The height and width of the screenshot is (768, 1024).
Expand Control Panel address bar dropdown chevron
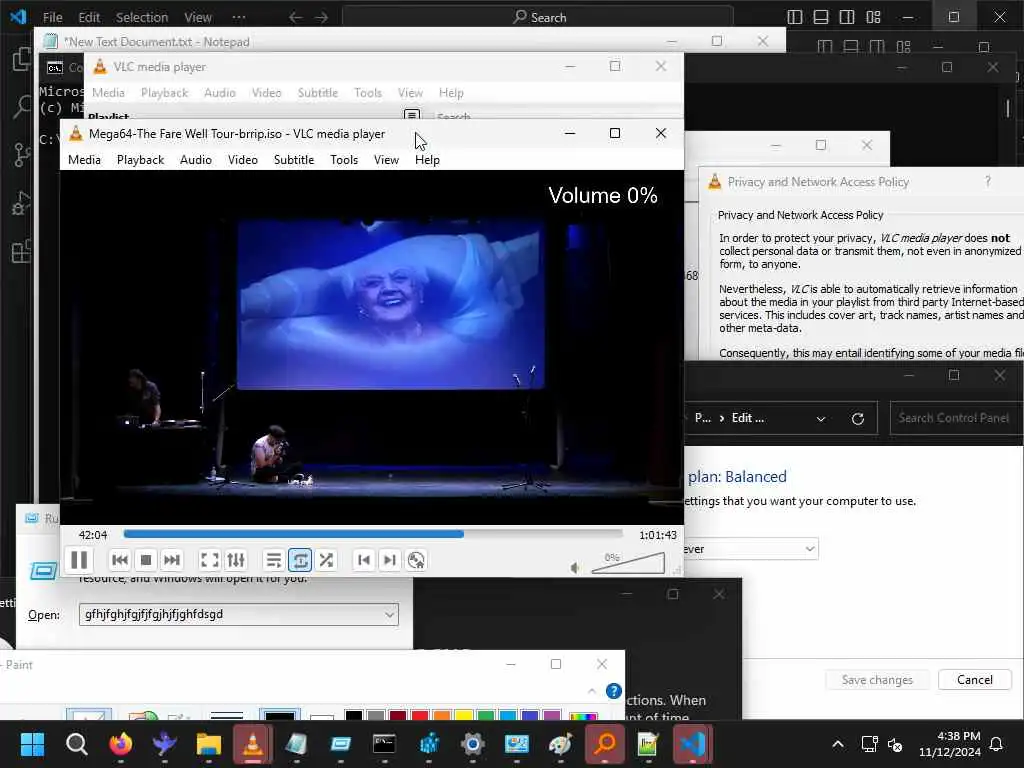[x=821, y=419]
